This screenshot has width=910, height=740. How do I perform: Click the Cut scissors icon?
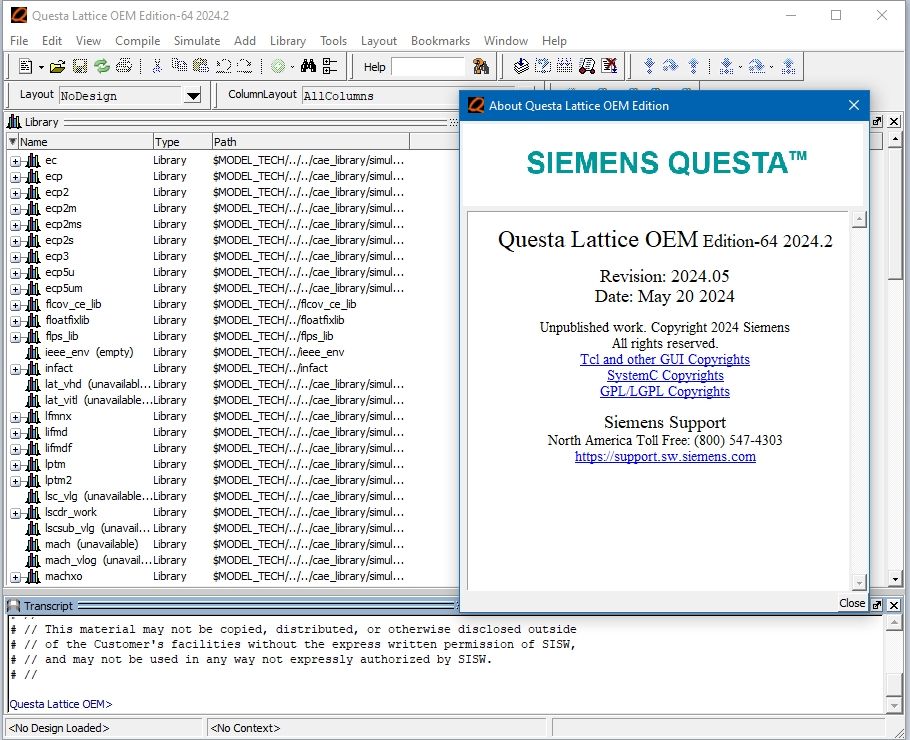[157, 66]
